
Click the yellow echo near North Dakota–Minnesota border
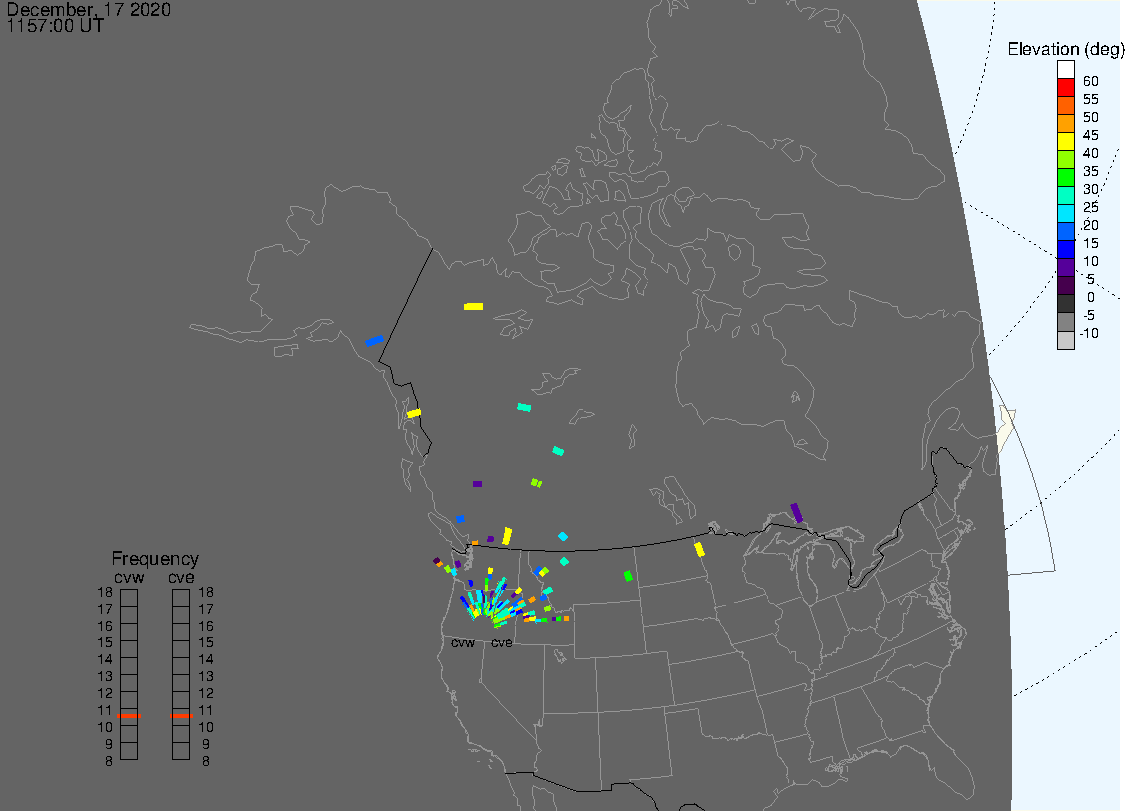point(700,549)
